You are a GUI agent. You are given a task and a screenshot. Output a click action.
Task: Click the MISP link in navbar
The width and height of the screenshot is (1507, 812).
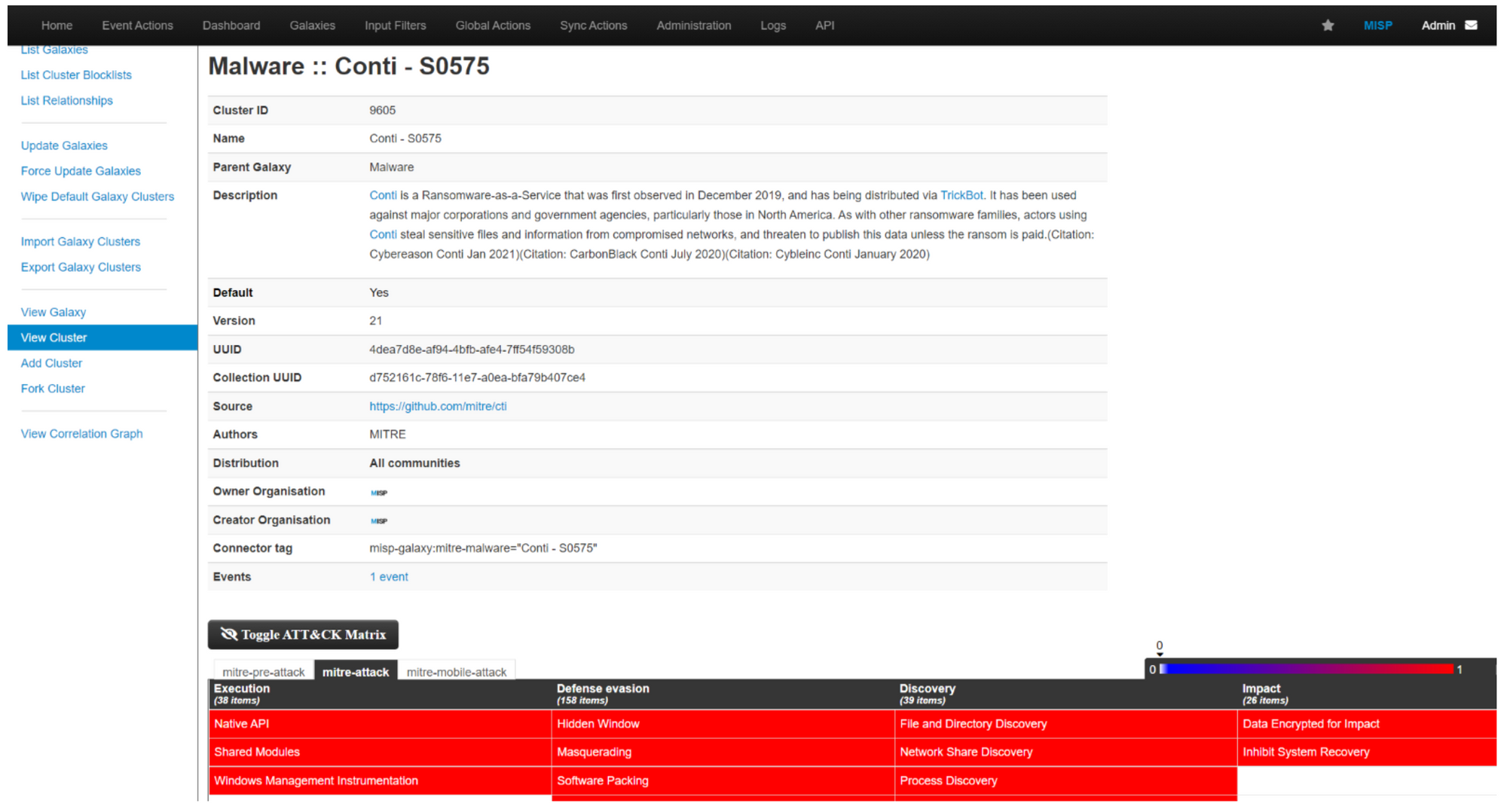pos(1377,26)
